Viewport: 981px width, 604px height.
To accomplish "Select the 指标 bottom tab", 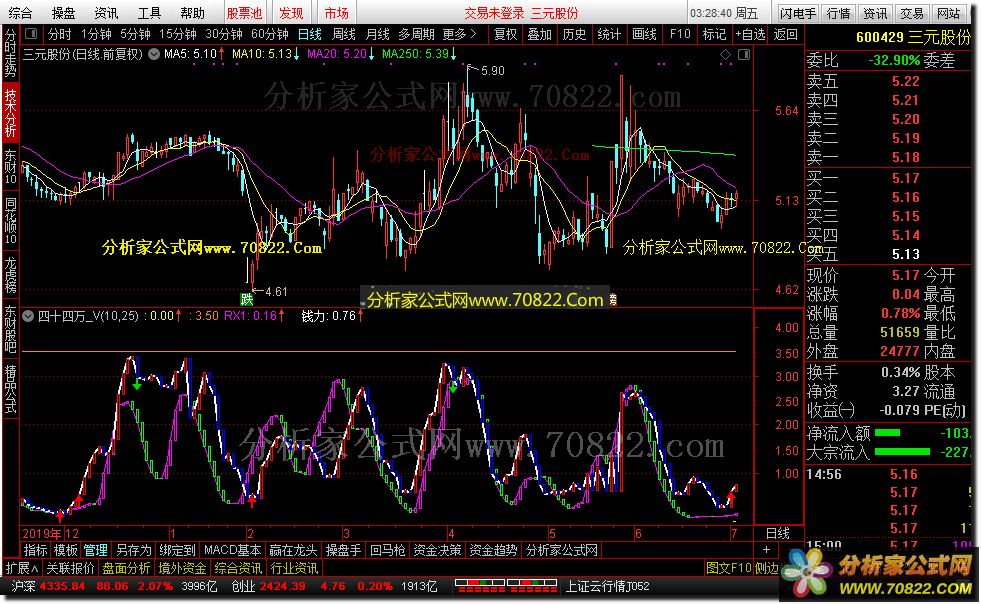I will [35, 550].
